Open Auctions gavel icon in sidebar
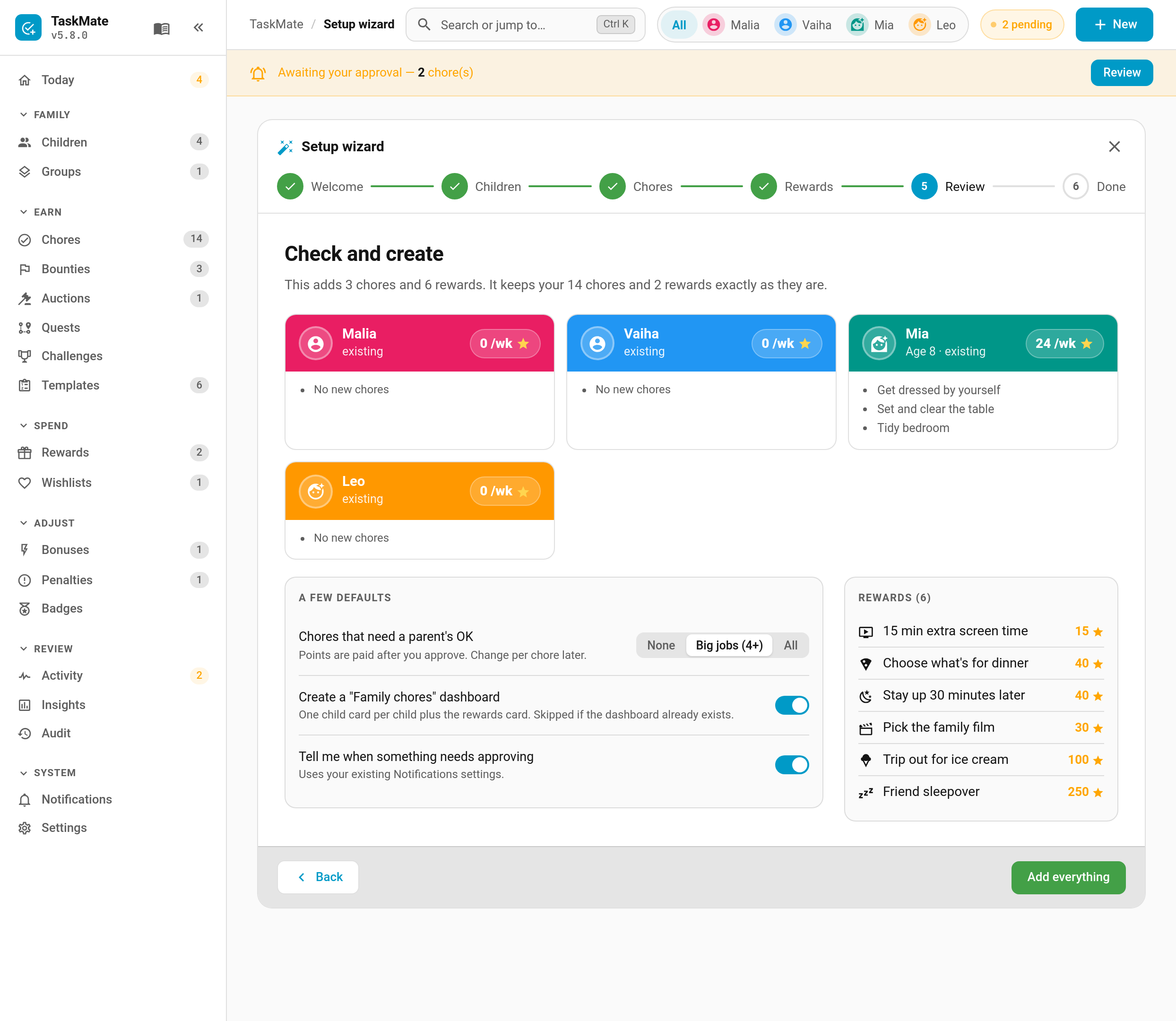Image resolution: width=1176 pixels, height=1021 pixels. (x=25, y=299)
